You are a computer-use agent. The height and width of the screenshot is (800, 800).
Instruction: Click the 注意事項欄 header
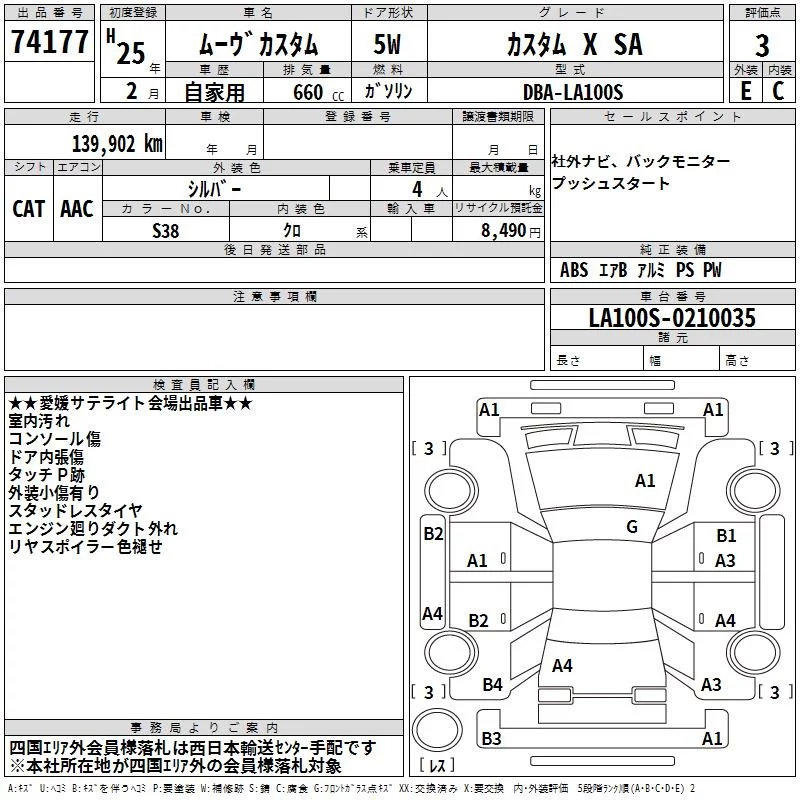274,296
